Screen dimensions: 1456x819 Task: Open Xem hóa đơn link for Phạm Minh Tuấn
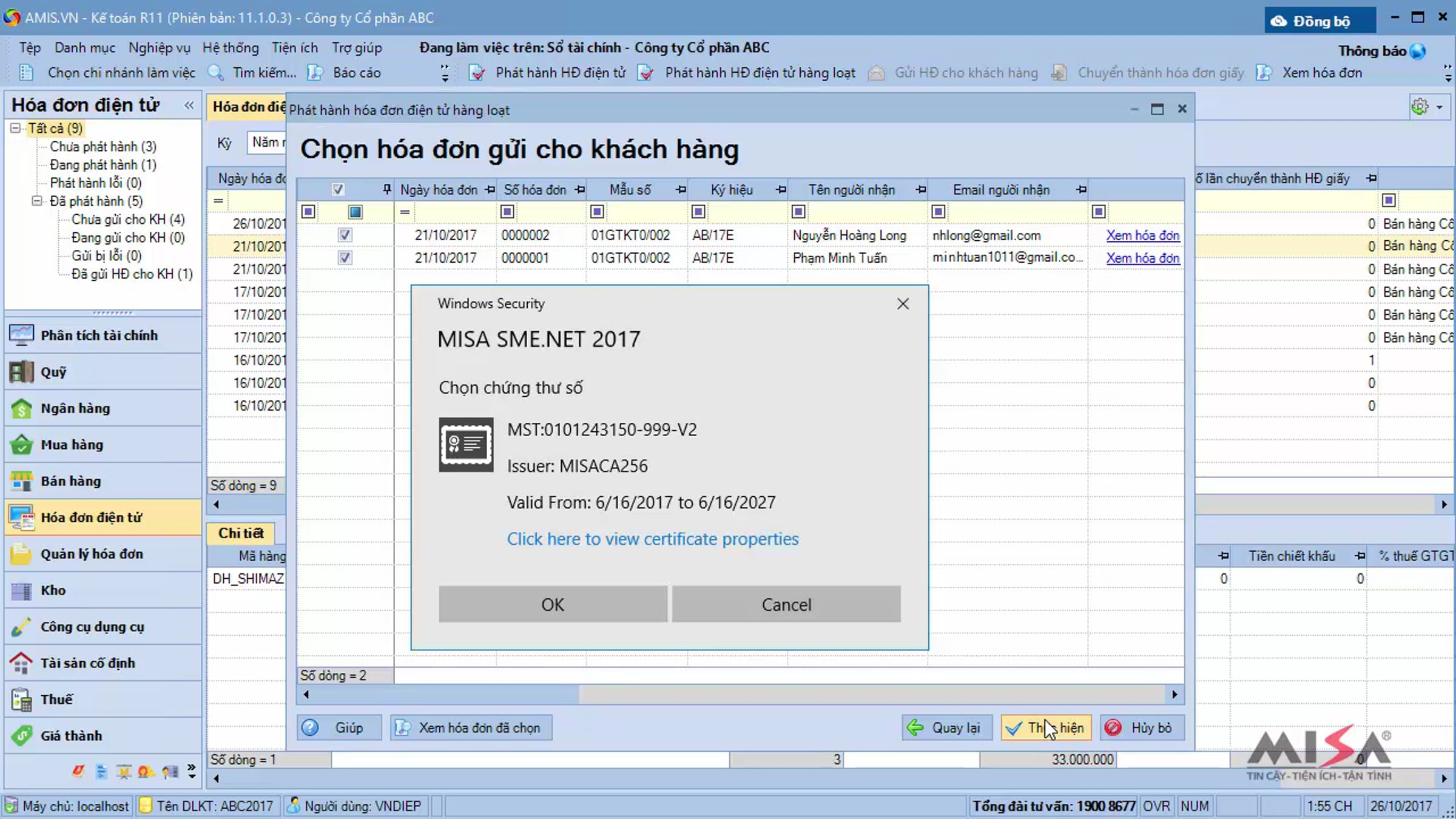coord(1143,258)
